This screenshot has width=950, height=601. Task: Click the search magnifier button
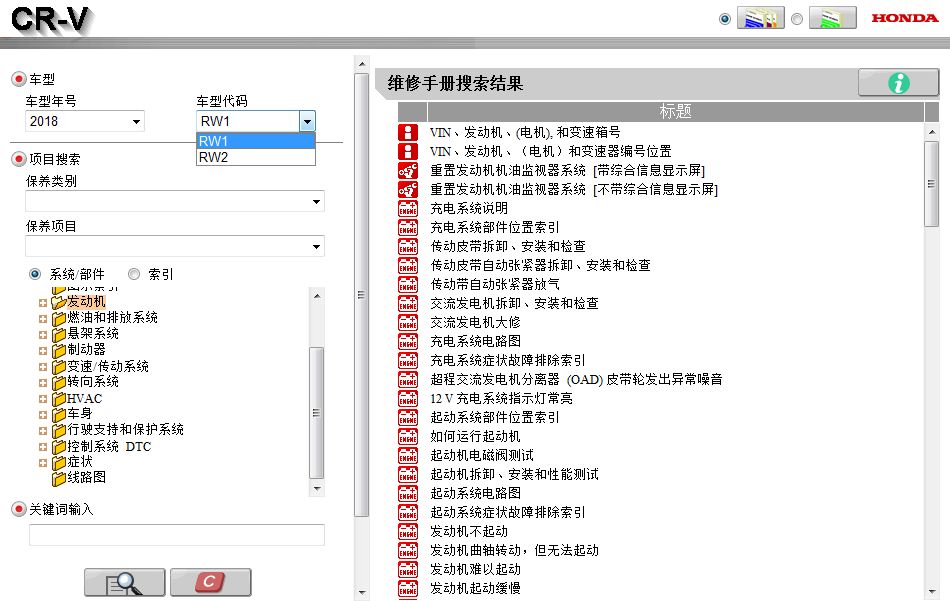(124, 582)
